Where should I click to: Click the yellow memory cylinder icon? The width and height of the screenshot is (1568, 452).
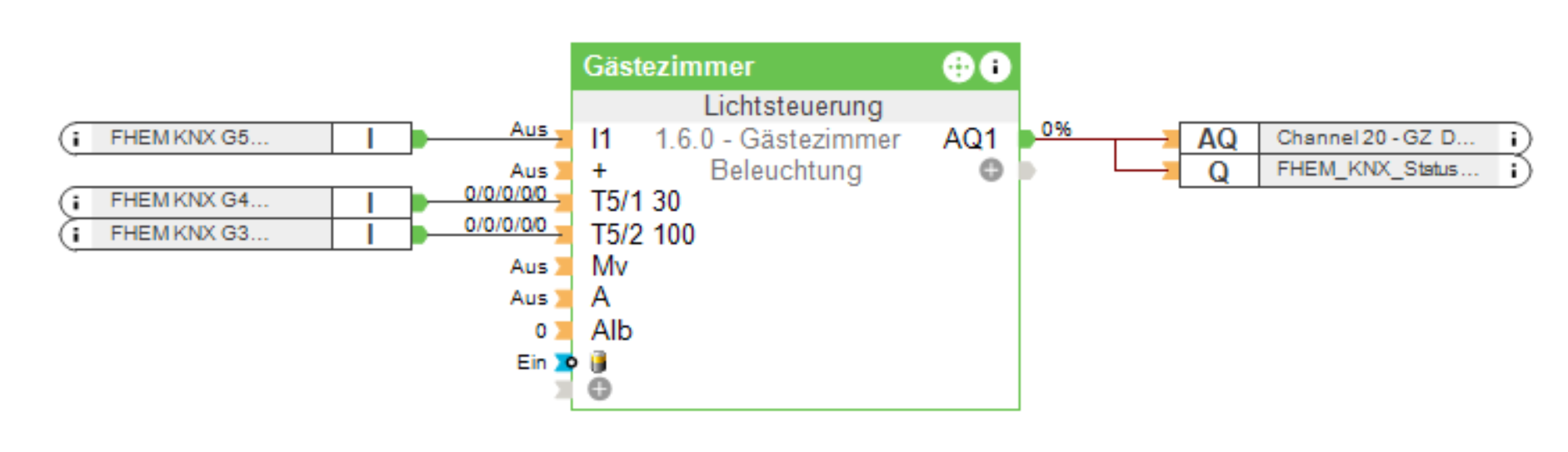(598, 362)
